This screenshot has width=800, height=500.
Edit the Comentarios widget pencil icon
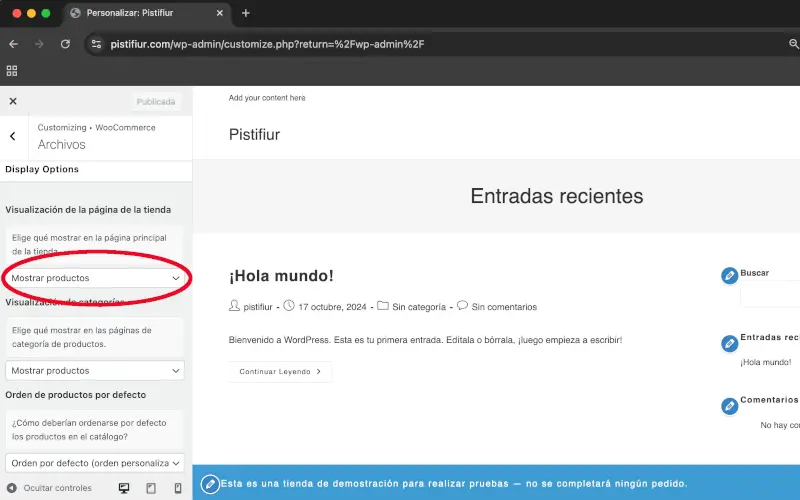[729, 406]
